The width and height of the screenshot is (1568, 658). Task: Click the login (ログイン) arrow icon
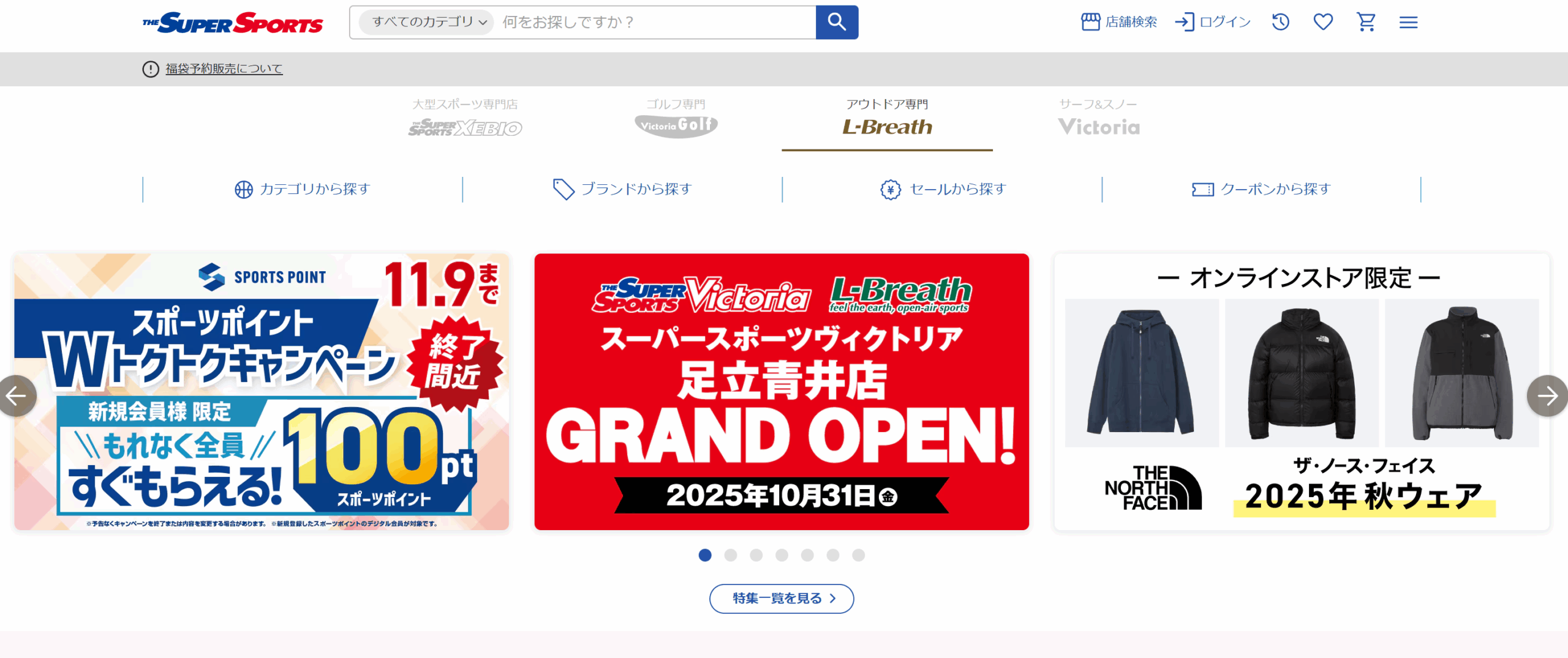click(x=1185, y=22)
